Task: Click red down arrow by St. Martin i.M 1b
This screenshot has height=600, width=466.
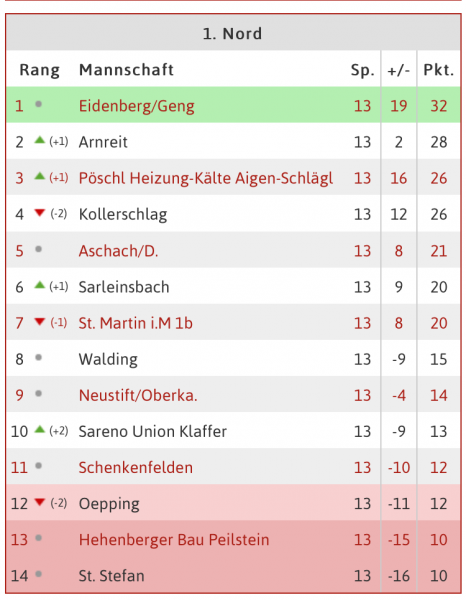Action: click(40, 321)
